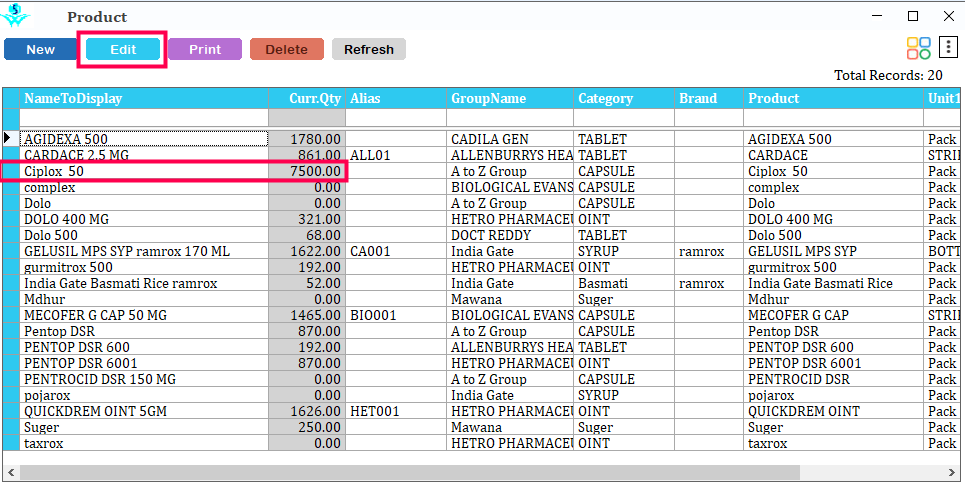Screen dimensions: 965x489
Task: Select the gurmitrox 500 name cell
Action: (x=144, y=267)
